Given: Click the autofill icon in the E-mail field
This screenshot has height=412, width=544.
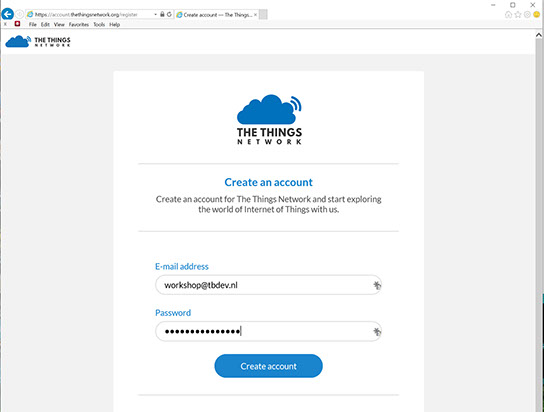Looking at the screenshot, I should pyautogui.click(x=376, y=285).
